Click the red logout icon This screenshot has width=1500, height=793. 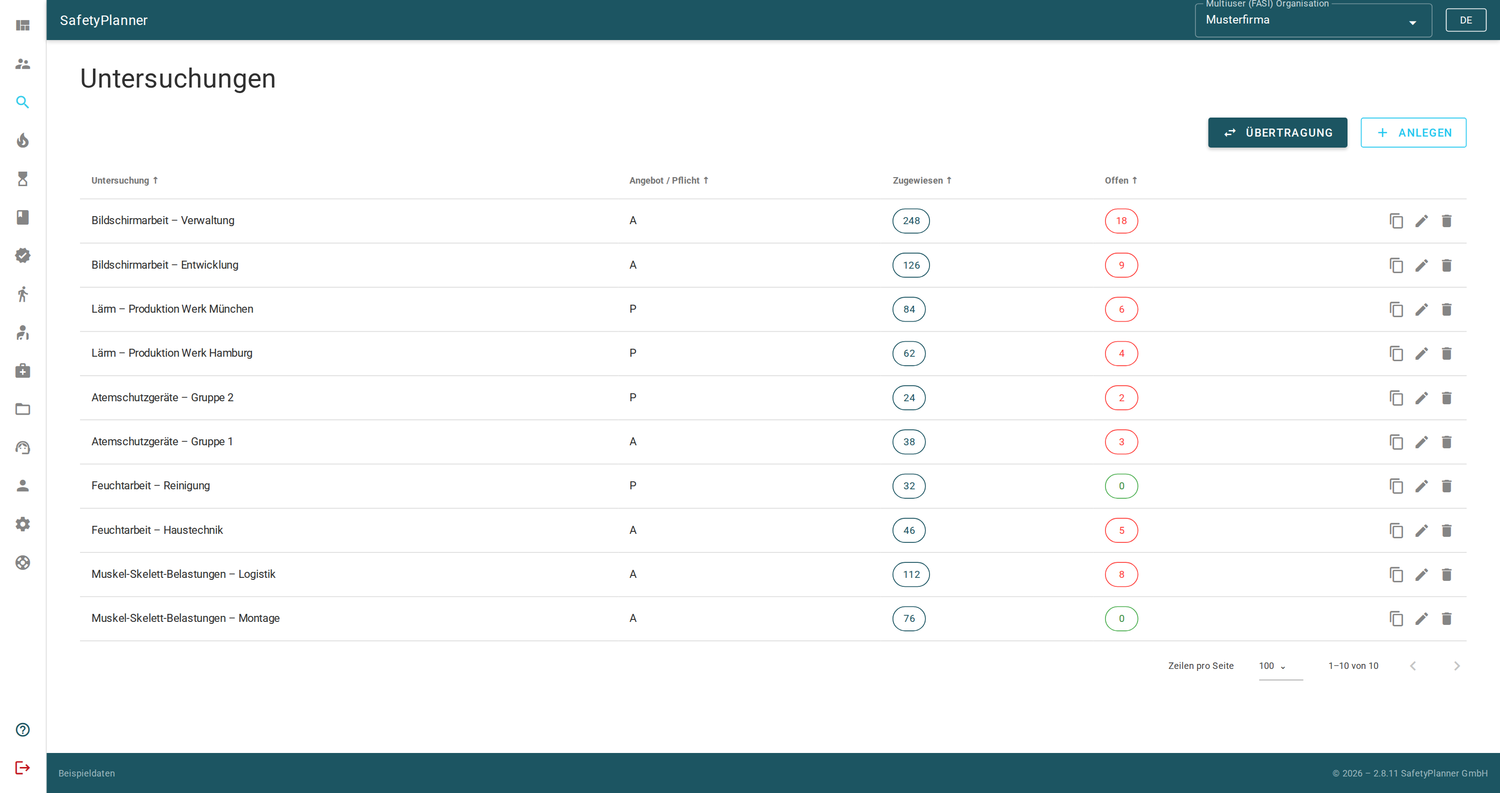pyautogui.click(x=22, y=768)
